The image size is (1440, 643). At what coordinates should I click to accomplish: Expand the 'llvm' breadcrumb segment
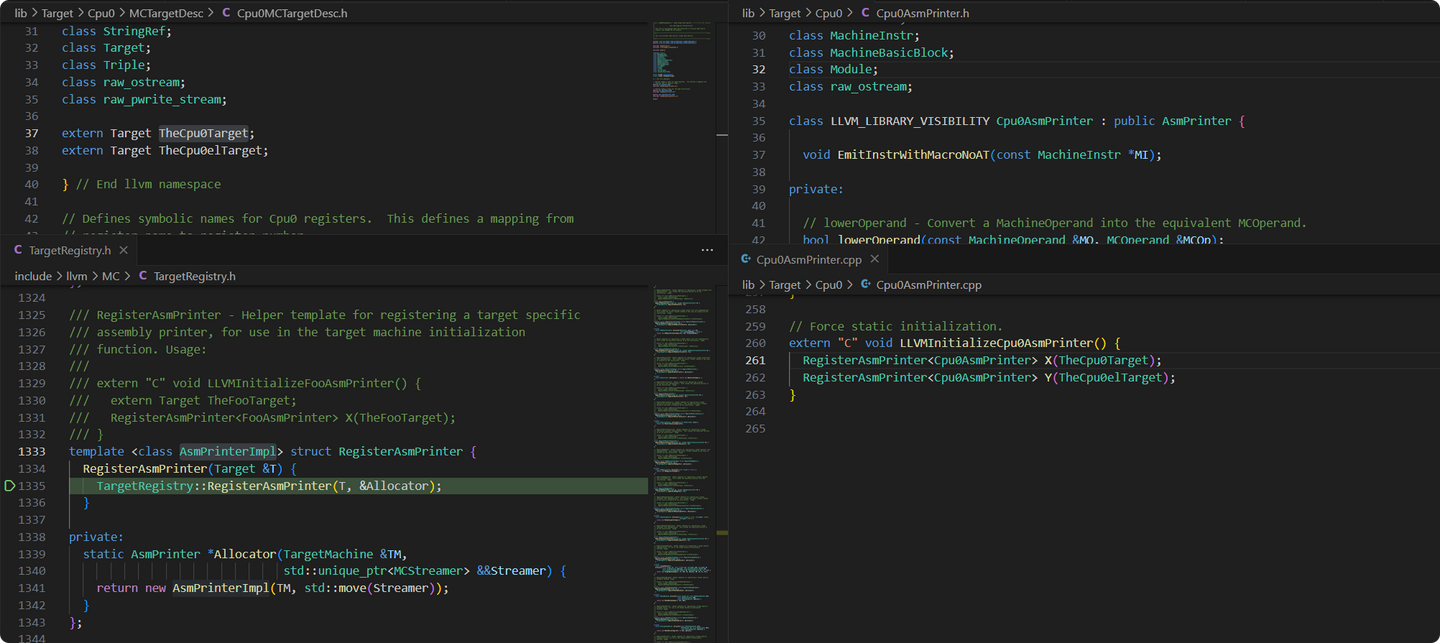point(77,276)
